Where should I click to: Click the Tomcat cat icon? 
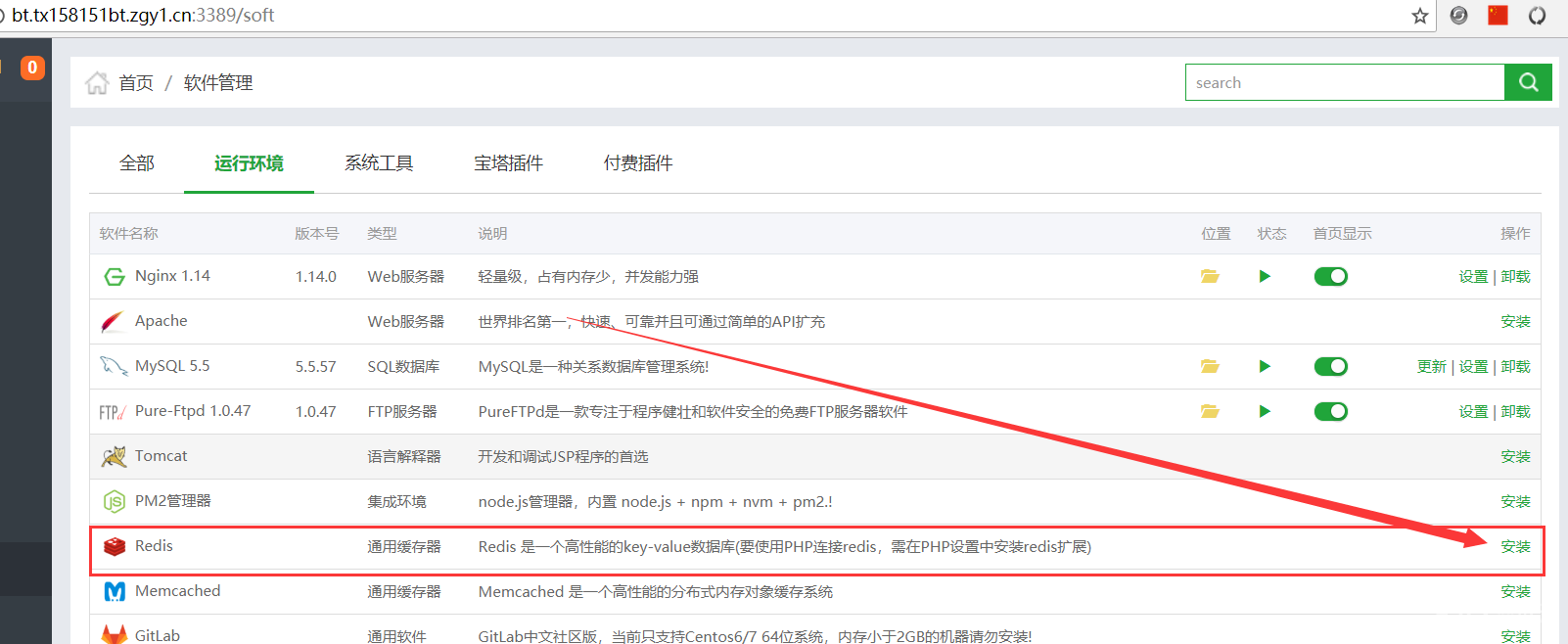(115, 457)
